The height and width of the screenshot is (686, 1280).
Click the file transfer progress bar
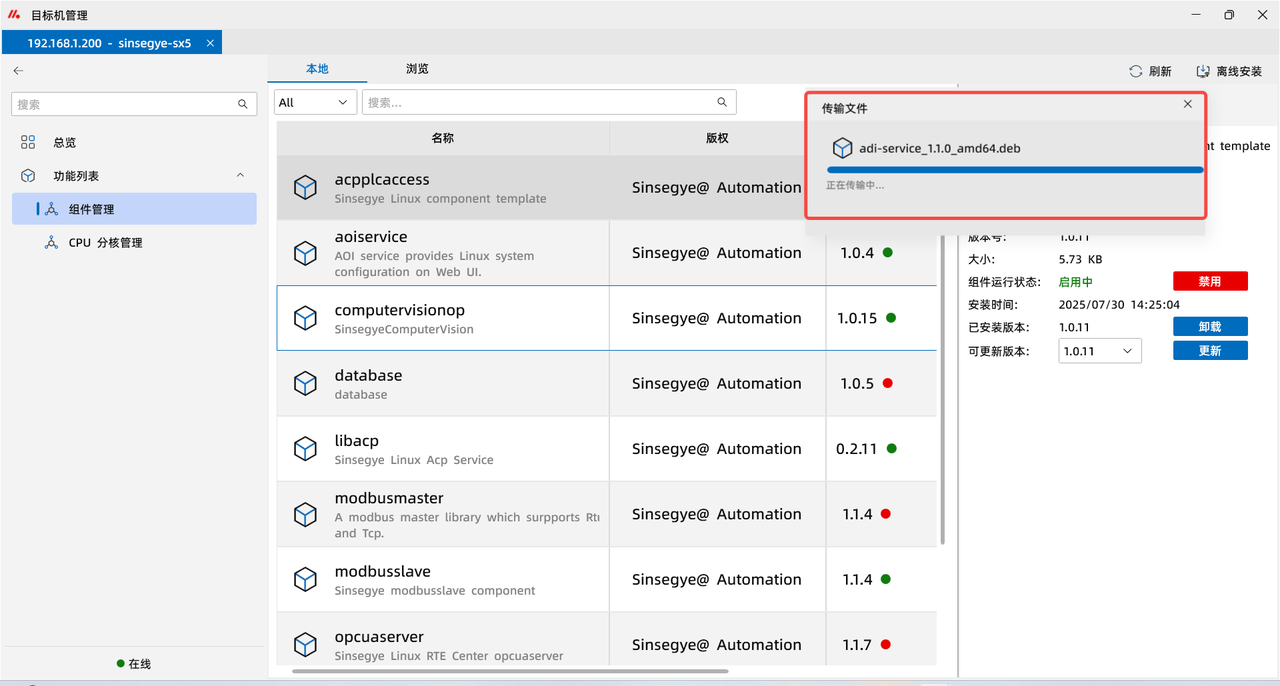click(x=1014, y=170)
